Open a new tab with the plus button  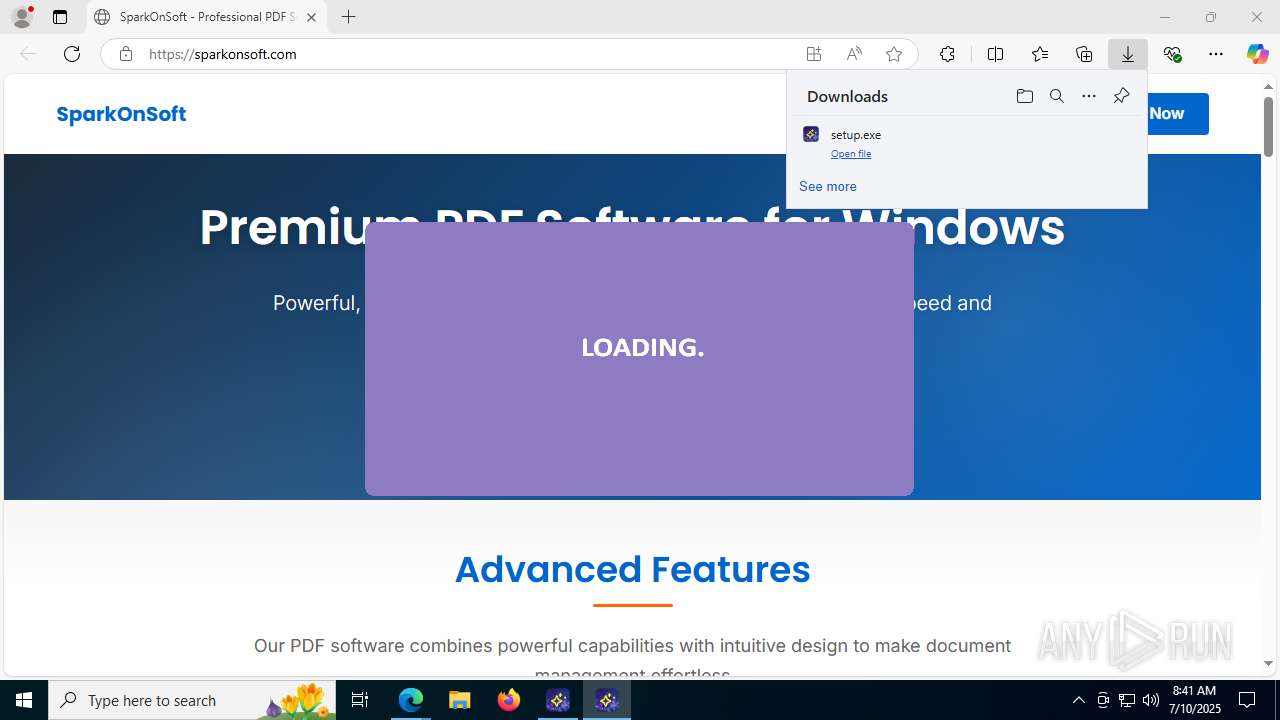(348, 17)
